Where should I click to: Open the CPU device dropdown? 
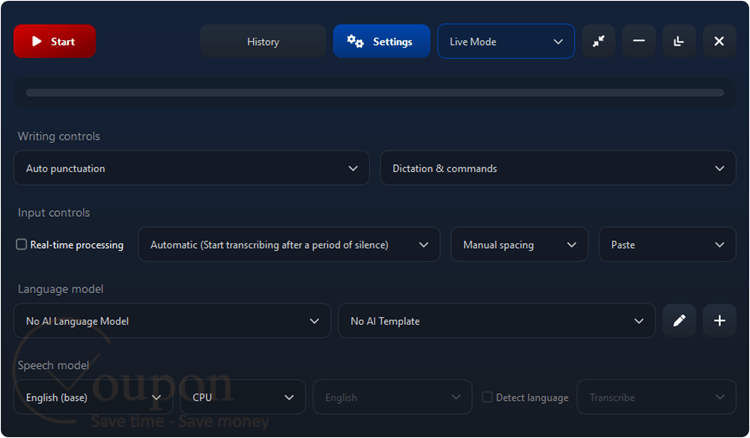243,397
